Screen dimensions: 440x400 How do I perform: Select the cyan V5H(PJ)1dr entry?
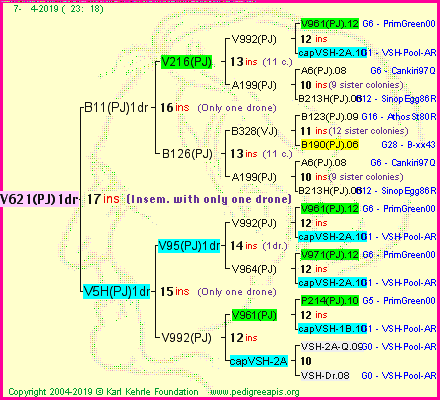(x=117, y=292)
